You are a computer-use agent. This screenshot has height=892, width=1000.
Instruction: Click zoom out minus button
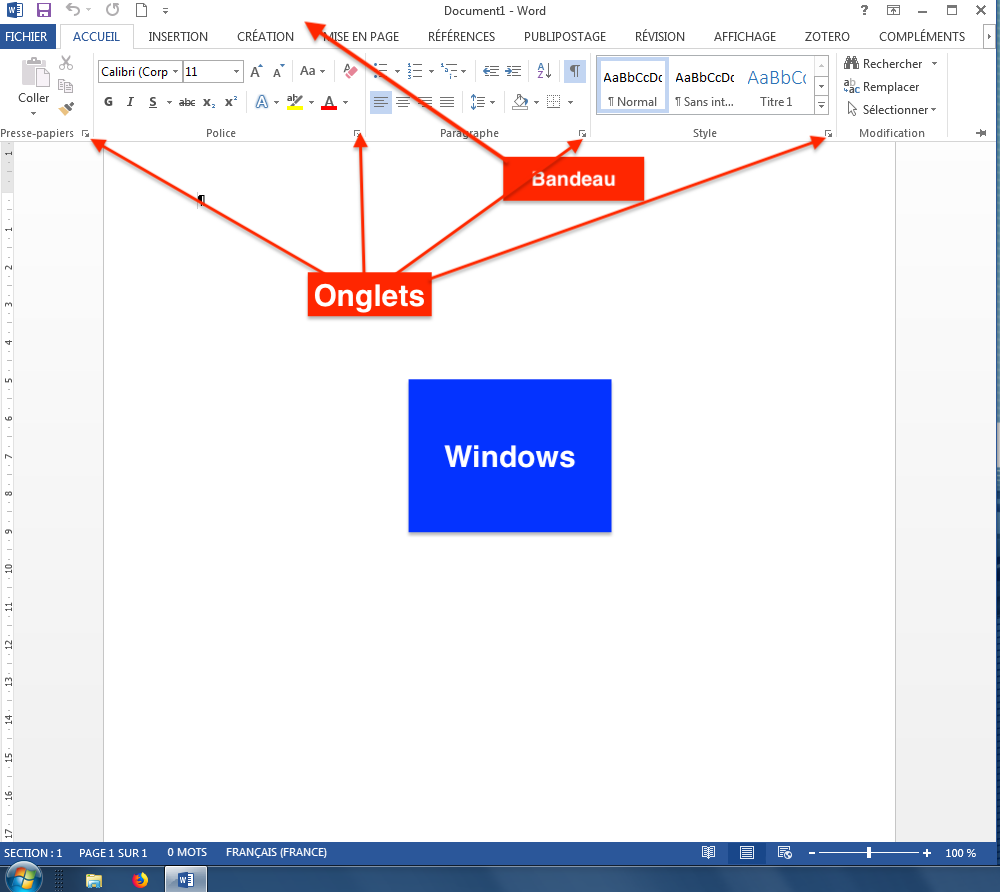click(812, 853)
